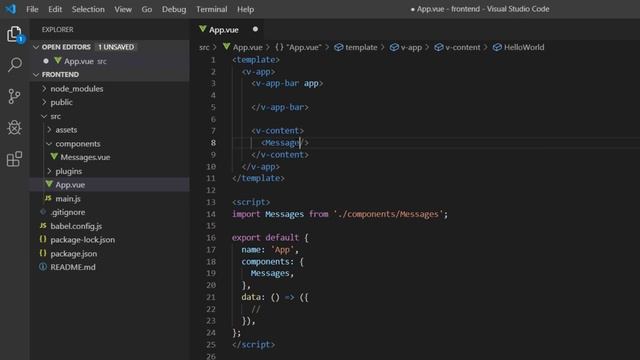Open the Search view in the activity bar
Image resolution: width=640 pixels, height=360 pixels.
pos(14,64)
